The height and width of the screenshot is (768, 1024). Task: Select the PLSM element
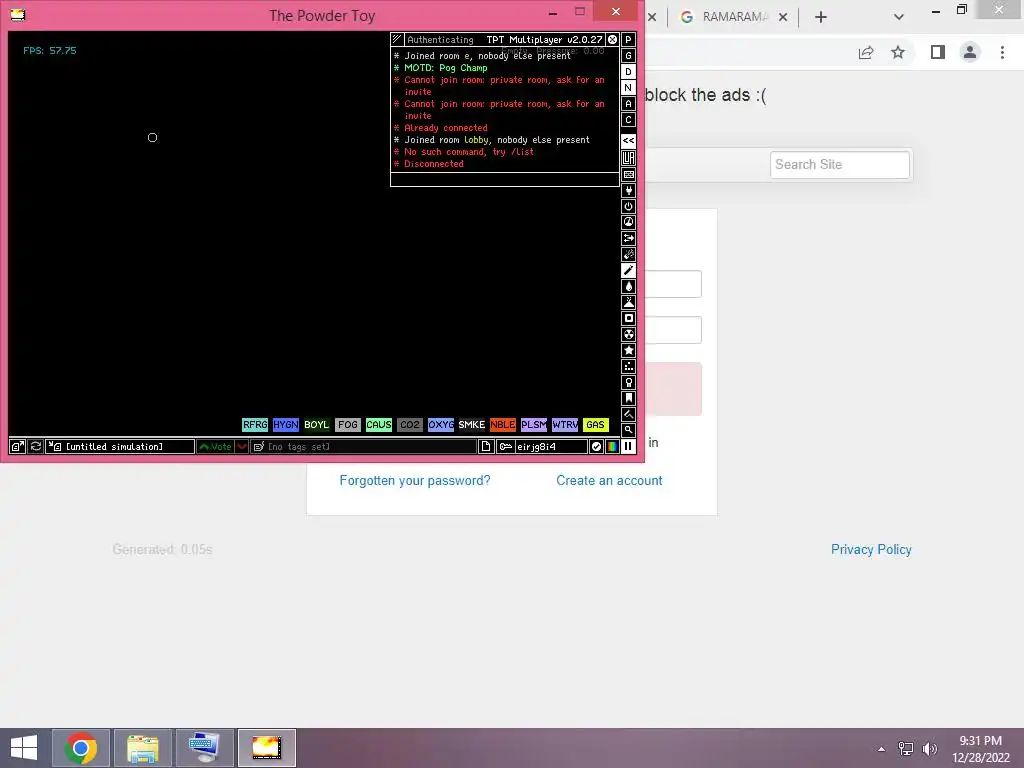click(534, 425)
